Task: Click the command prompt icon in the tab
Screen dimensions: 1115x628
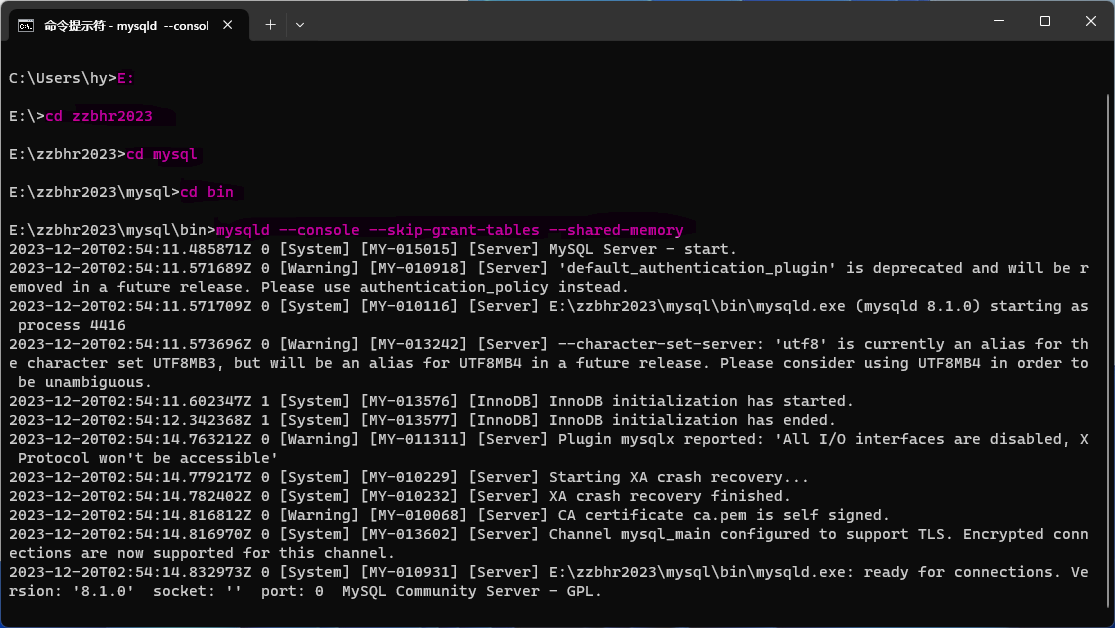Action: coord(26,26)
